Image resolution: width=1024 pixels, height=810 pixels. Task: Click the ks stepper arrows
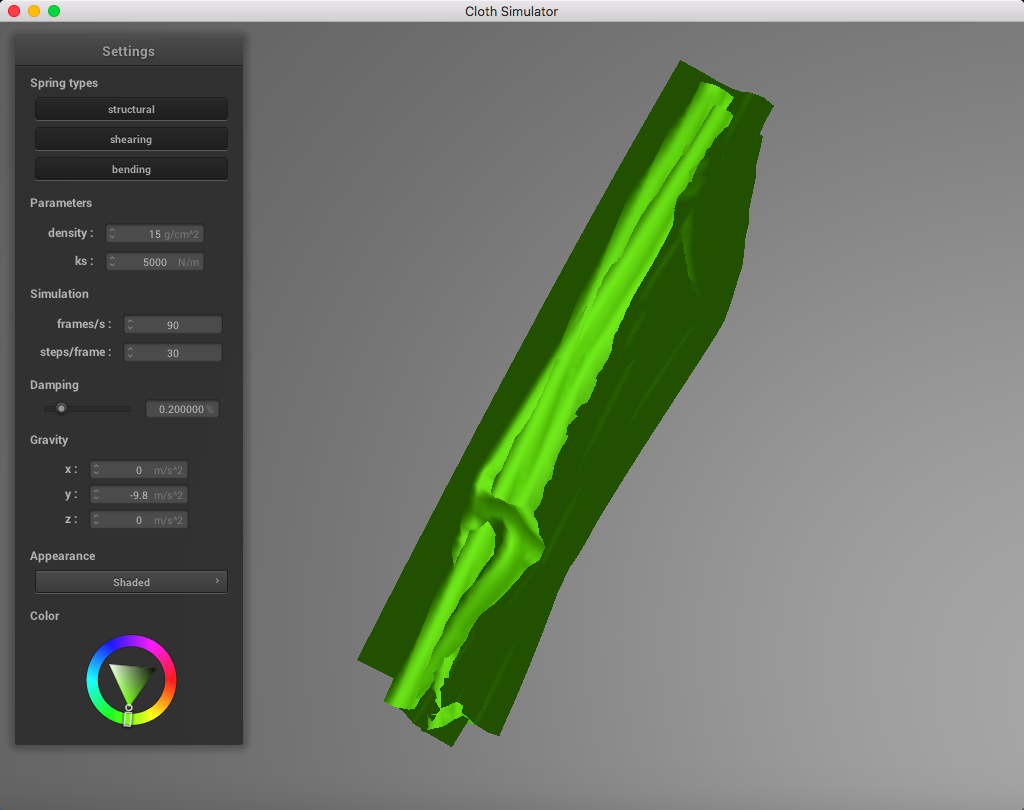point(112,261)
